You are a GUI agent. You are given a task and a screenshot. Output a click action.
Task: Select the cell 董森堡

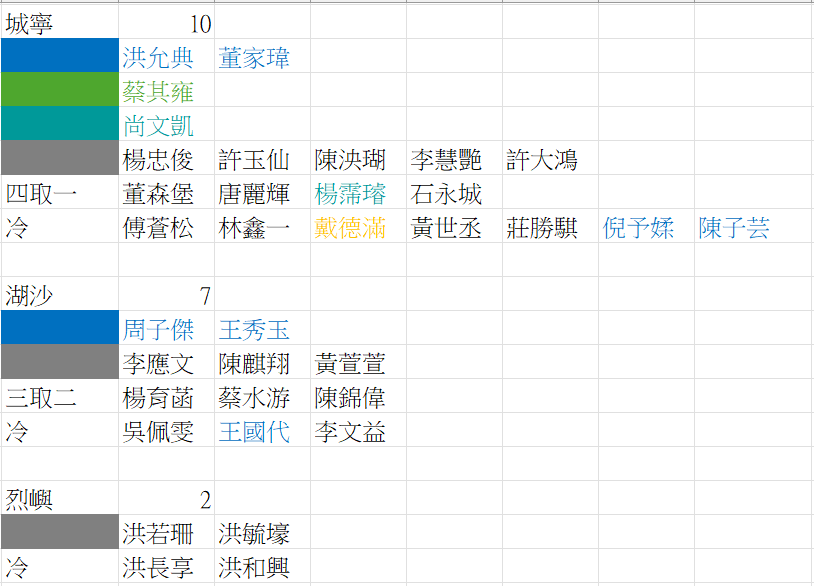pyautogui.click(x=167, y=192)
